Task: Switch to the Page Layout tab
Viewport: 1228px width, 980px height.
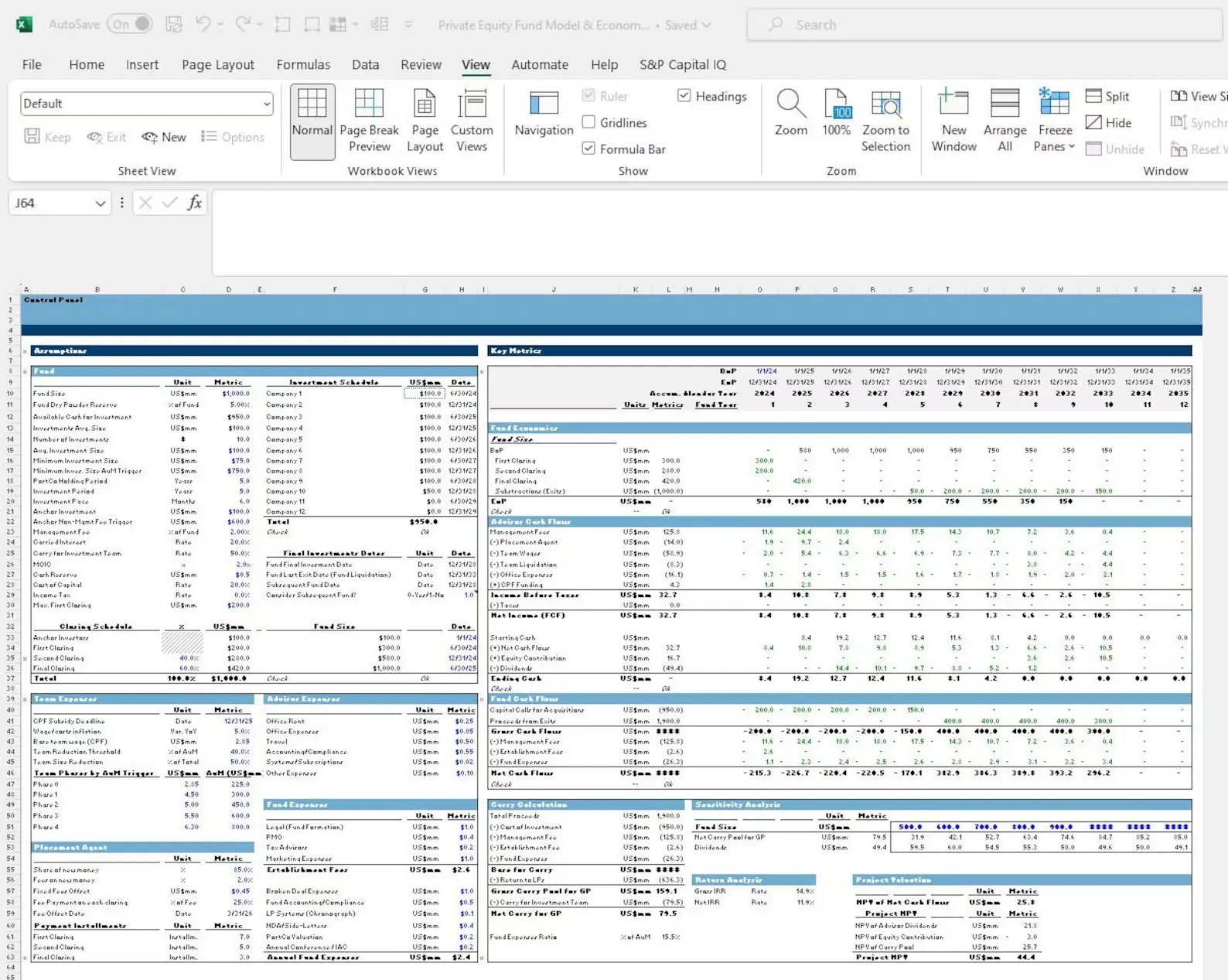Action: (x=217, y=65)
